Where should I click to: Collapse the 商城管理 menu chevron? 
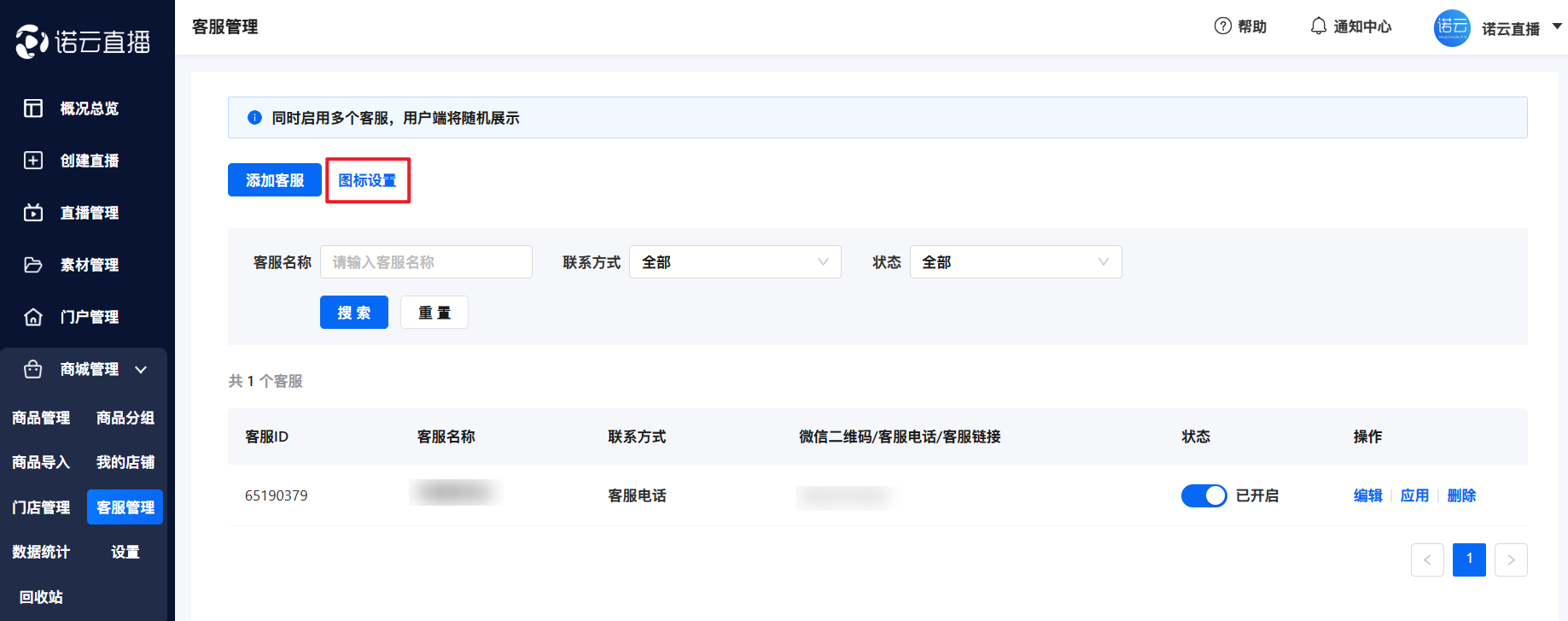141,370
